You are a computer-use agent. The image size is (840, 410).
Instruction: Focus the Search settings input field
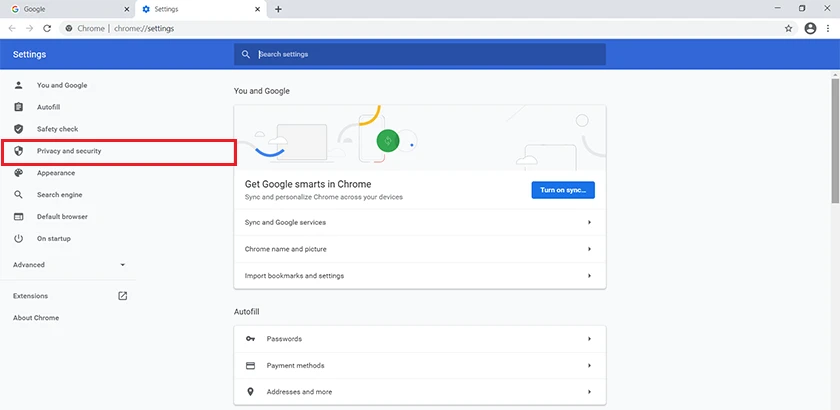tap(431, 54)
